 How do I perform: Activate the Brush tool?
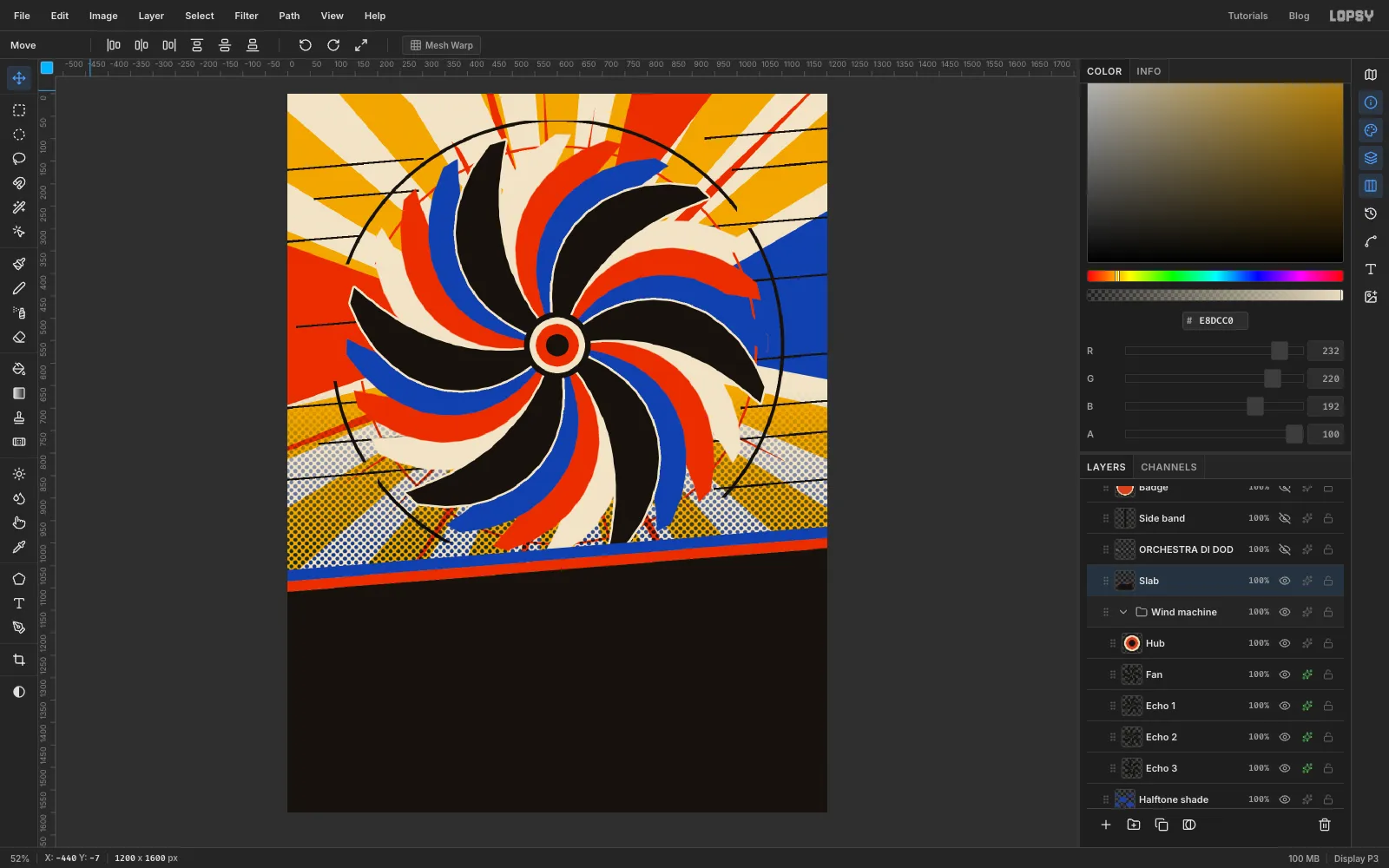pos(19,264)
